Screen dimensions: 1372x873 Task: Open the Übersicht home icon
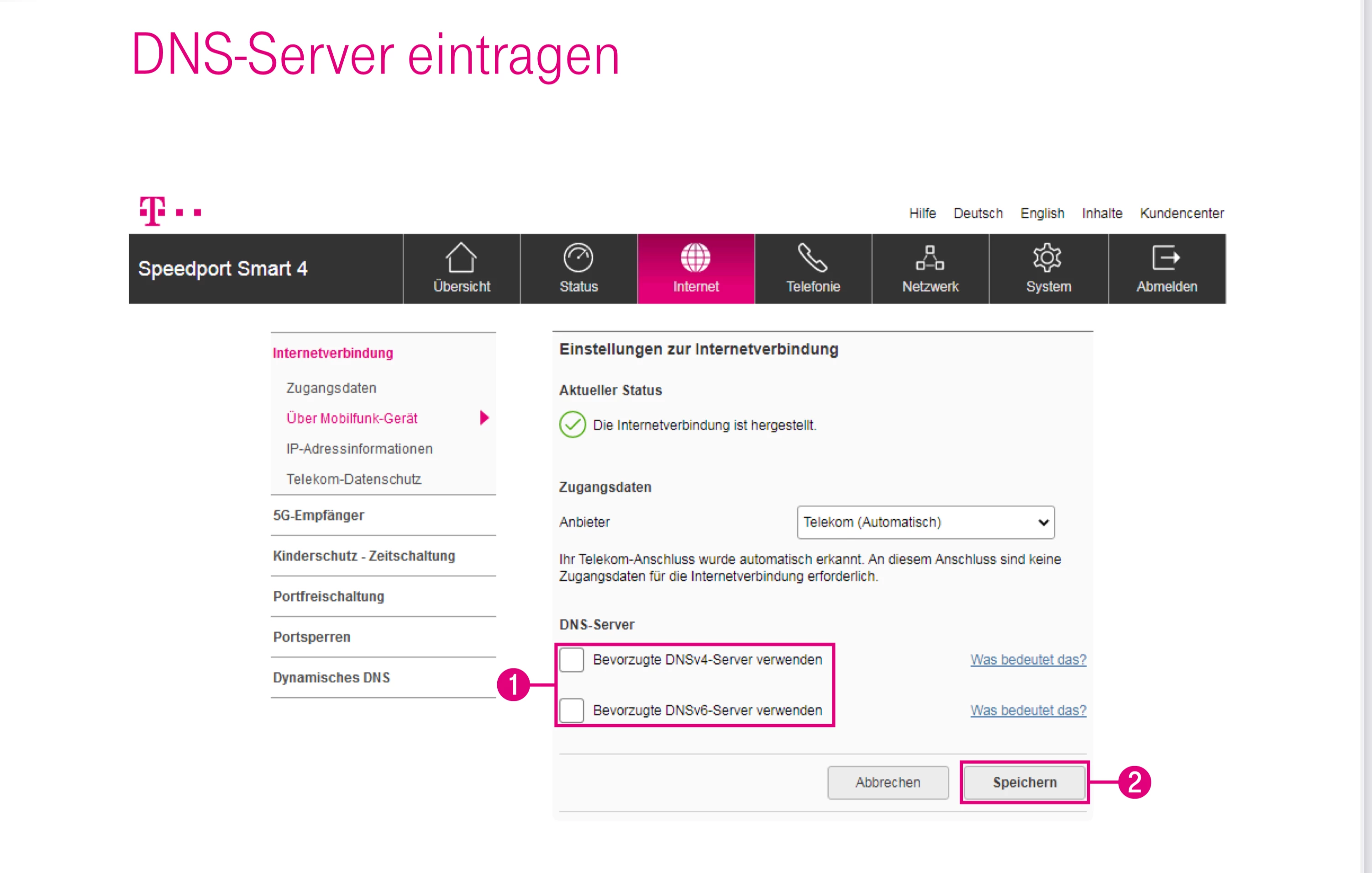tap(461, 259)
